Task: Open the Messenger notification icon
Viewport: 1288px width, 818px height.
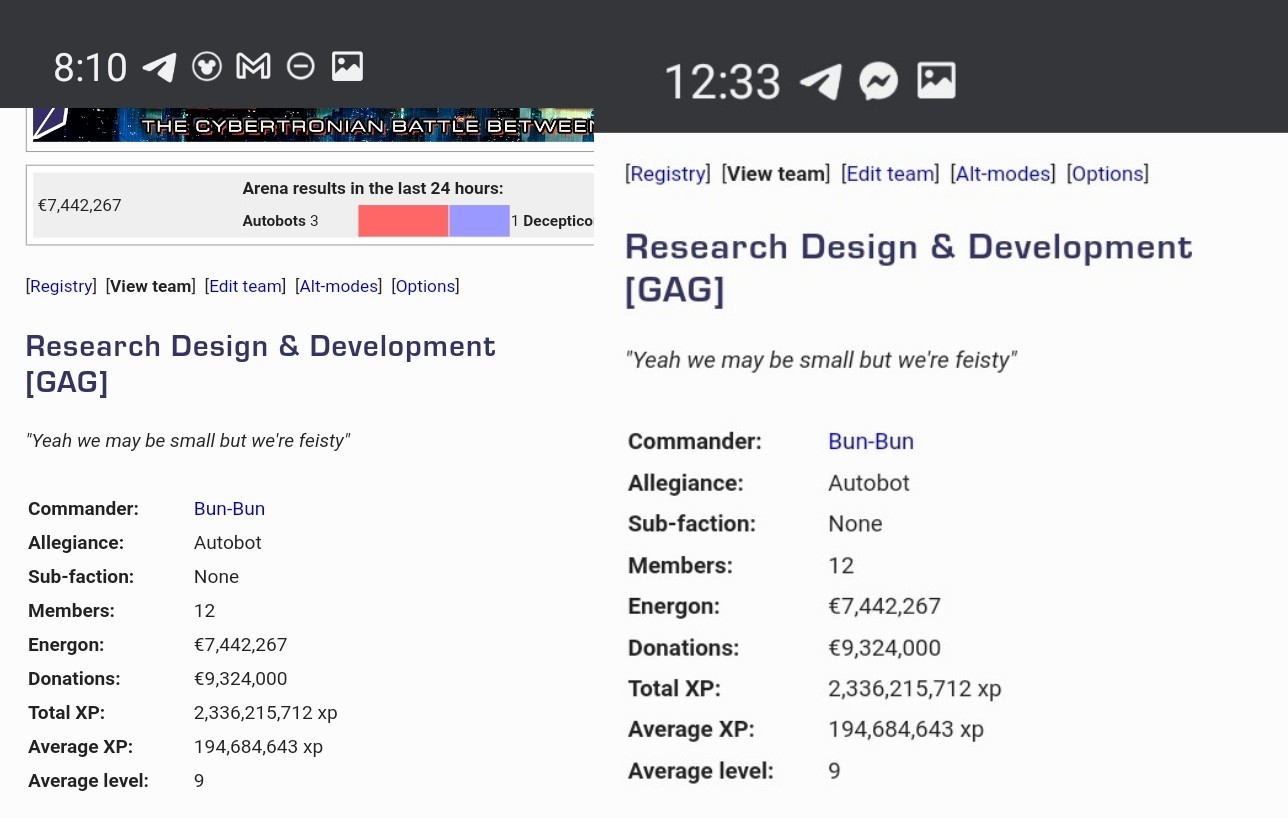Action: click(x=879, y=81)
